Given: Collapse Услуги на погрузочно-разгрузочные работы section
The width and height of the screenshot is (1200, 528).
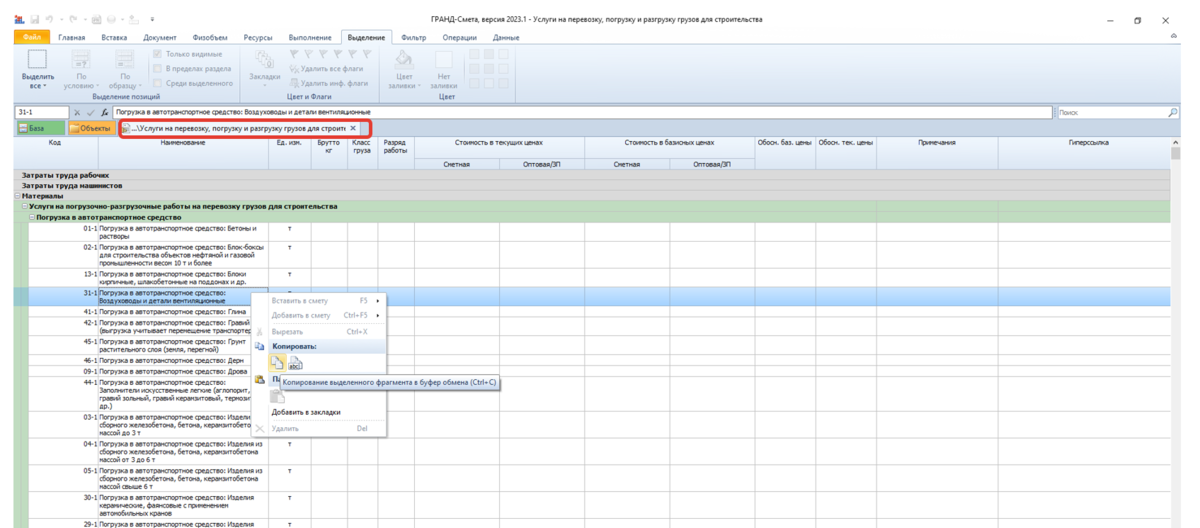Looking at the screenshot, I should coord(25,207).
